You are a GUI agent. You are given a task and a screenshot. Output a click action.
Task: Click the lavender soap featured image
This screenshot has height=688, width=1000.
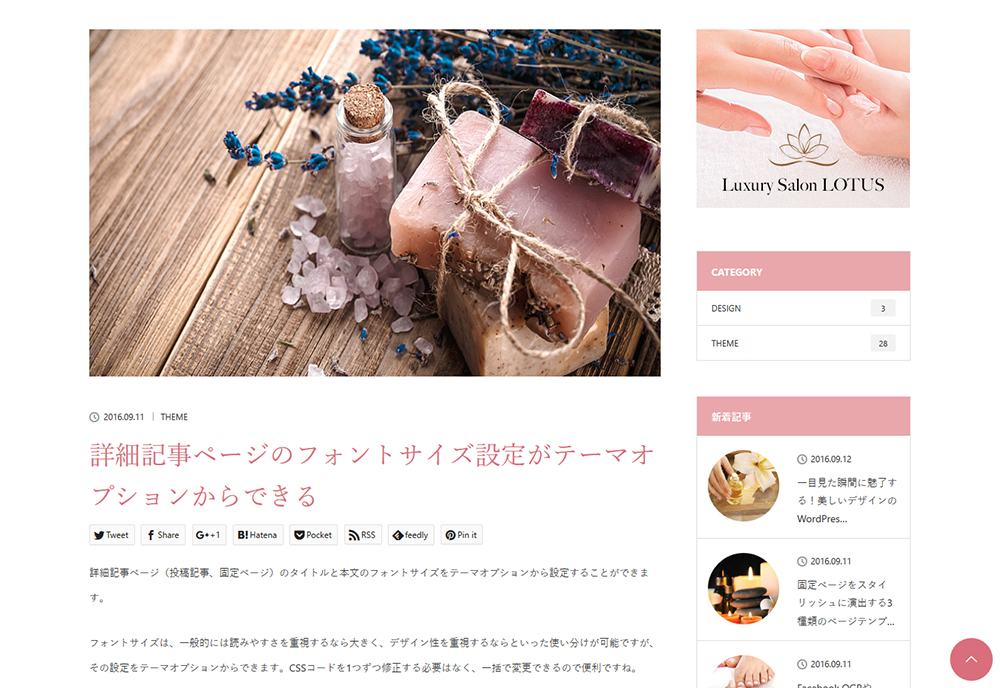tap(375, 203)
